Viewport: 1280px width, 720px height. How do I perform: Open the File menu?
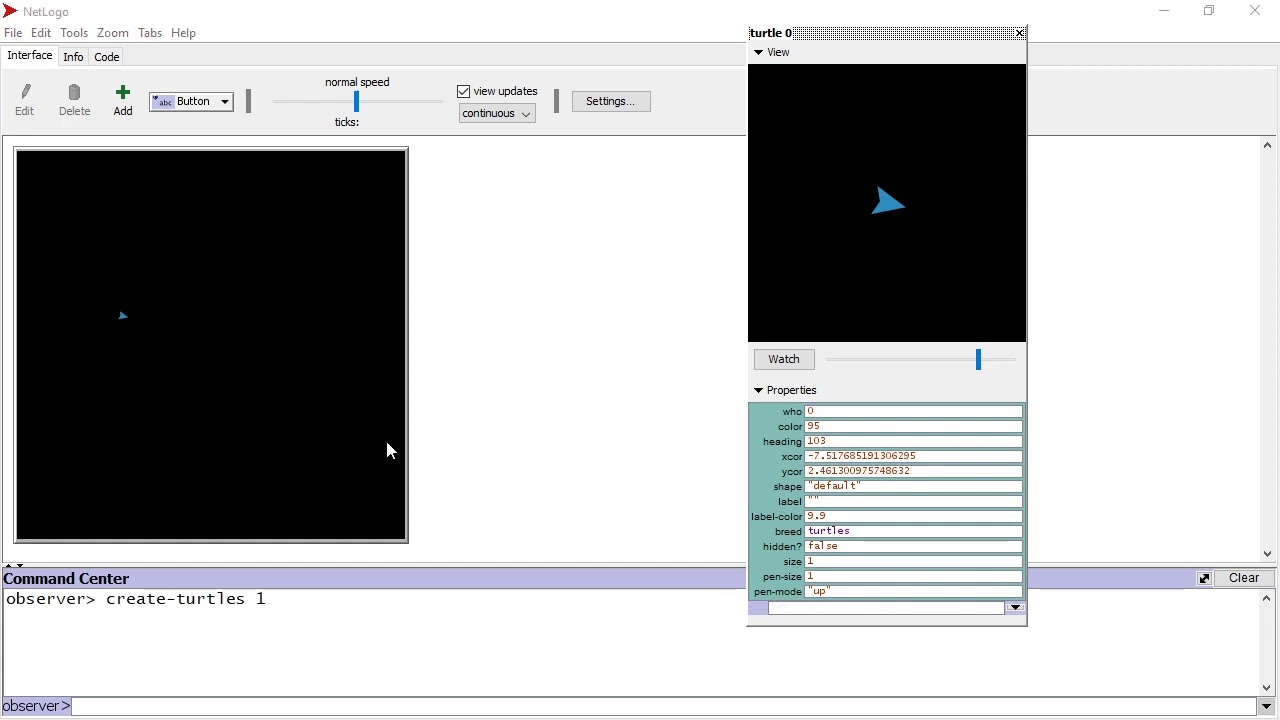tap(13, 33)
